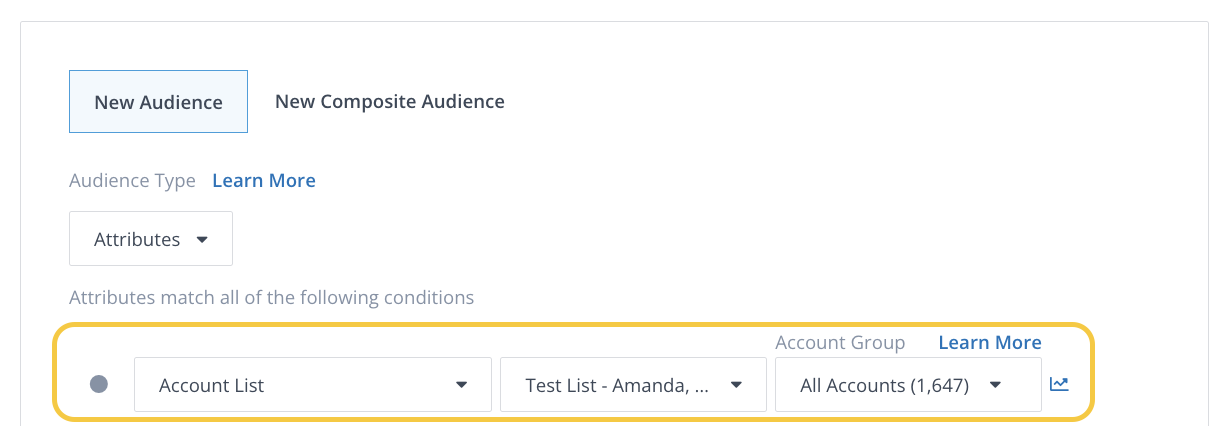Switch to the New Audience tab

point(158,102)
